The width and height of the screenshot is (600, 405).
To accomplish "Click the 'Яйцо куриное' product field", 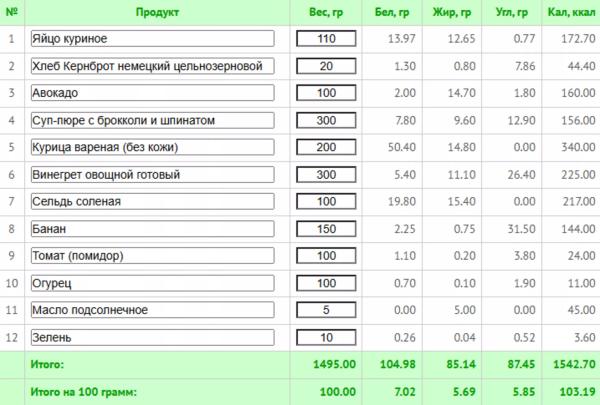I will coord(153,39).
